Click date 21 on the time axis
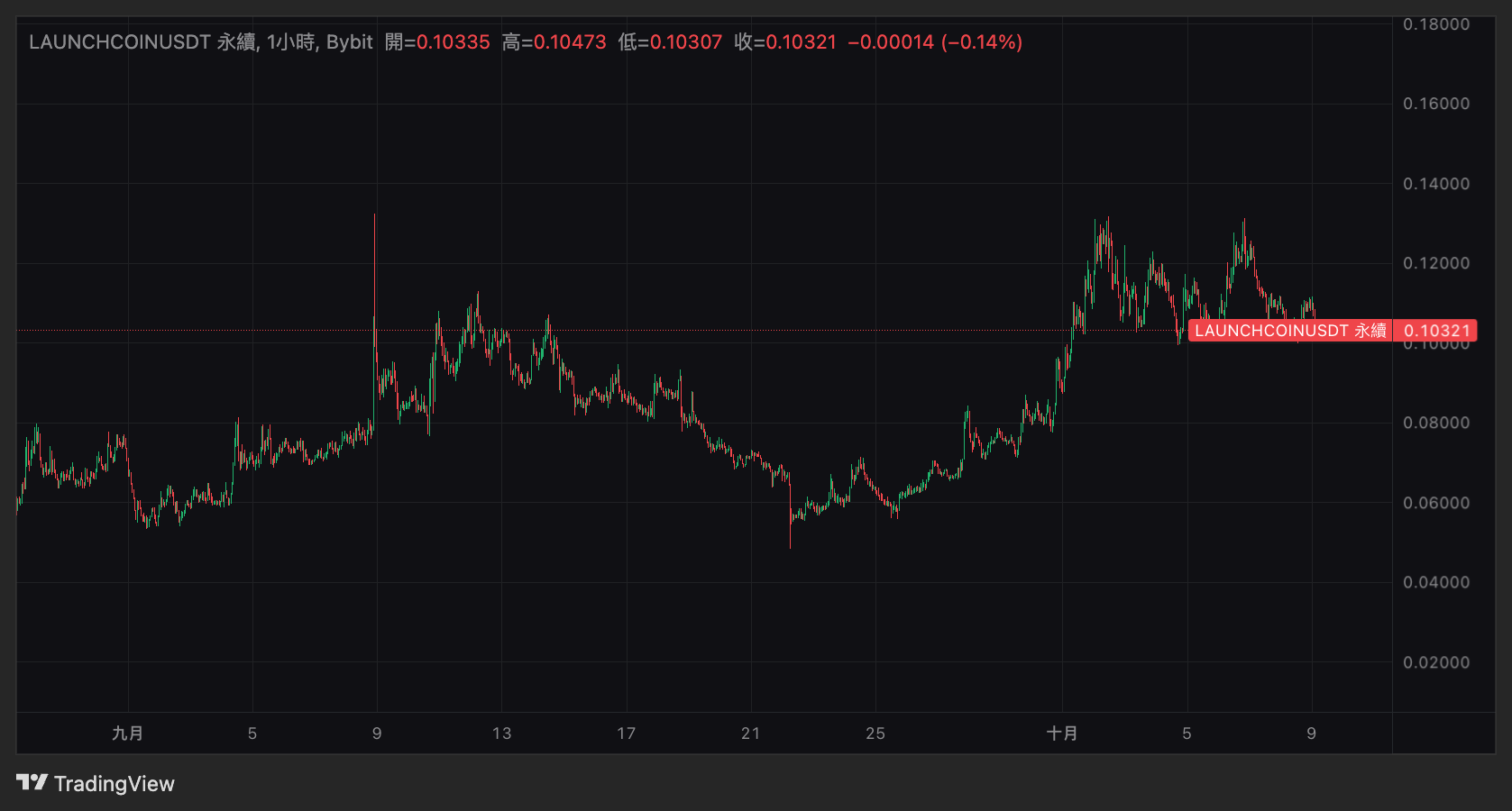The image size is (1512, 811). [750, 734]
